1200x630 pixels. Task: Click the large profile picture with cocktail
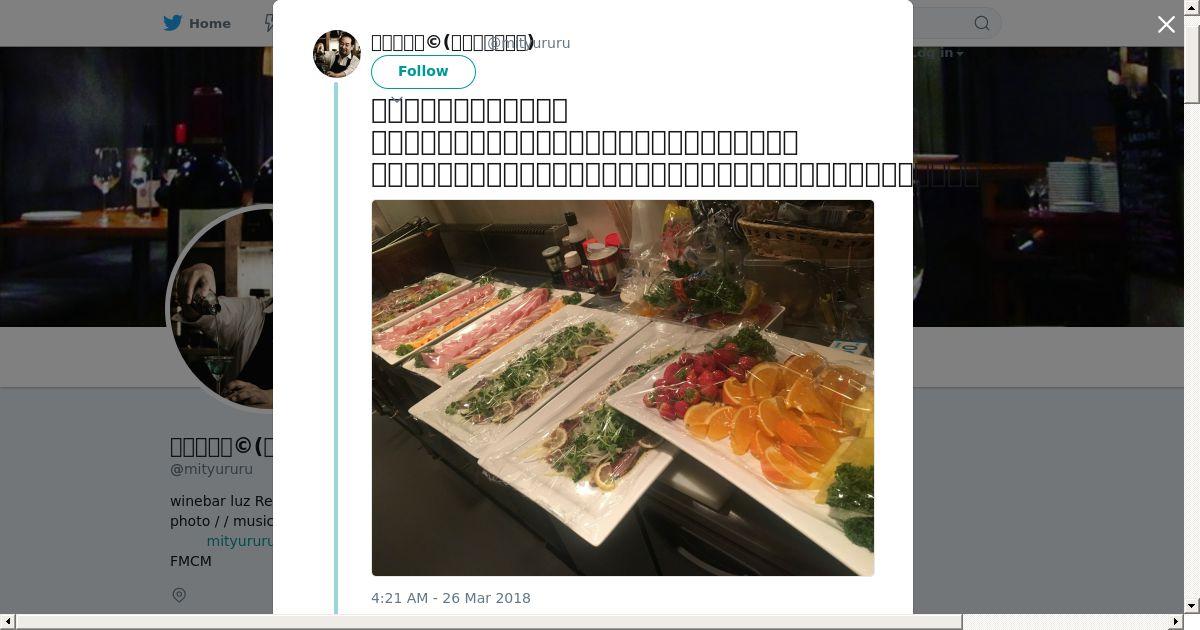point(222,308)
